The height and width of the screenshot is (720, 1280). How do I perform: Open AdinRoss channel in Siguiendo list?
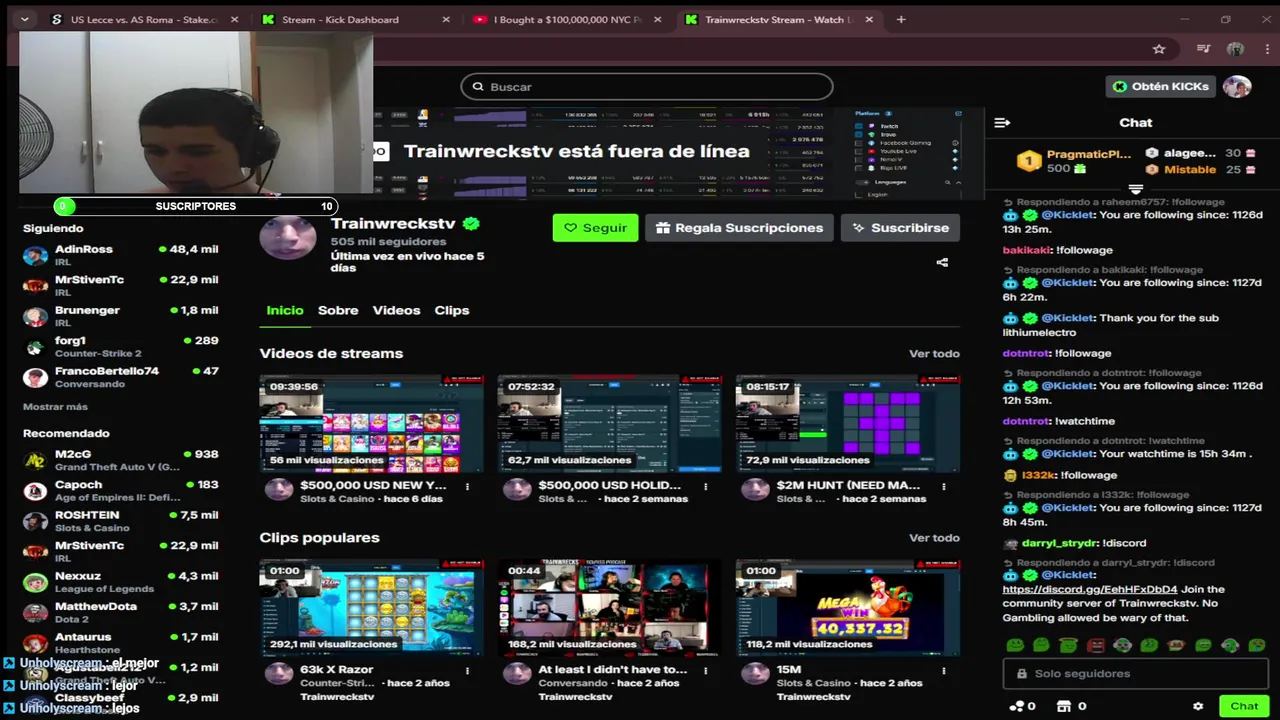pos(121,256)
